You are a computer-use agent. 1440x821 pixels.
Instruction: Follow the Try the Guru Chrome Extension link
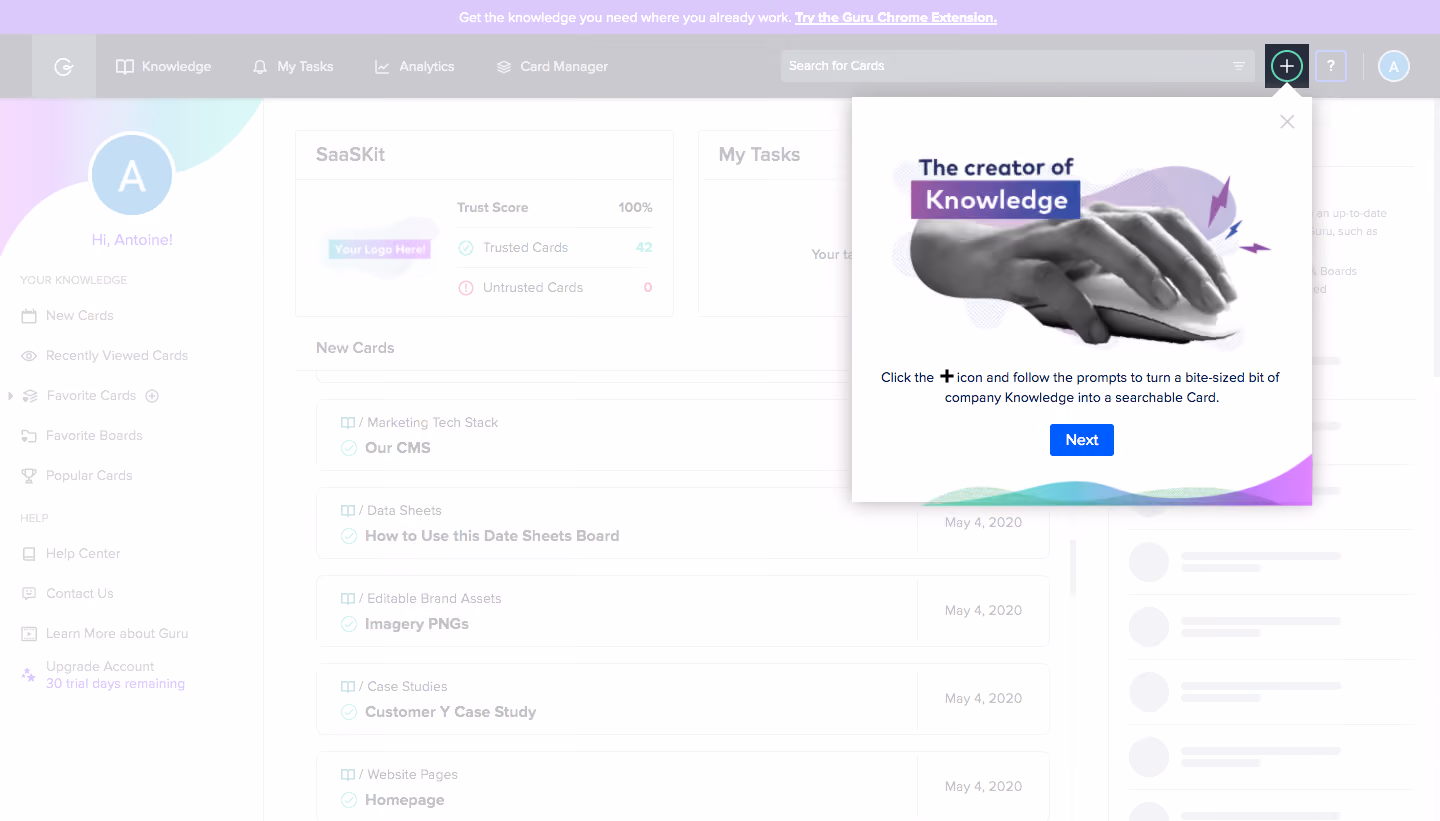[896, 18]
